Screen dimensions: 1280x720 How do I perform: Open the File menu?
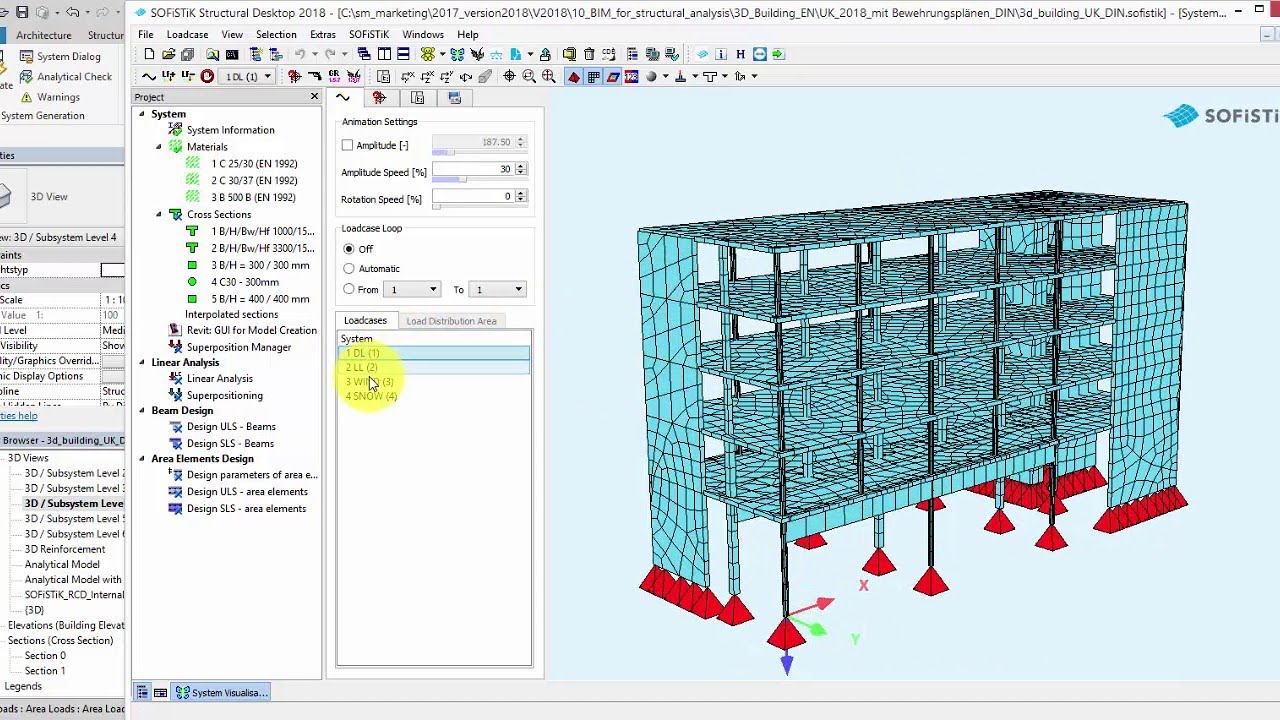[x=146, y=34]
